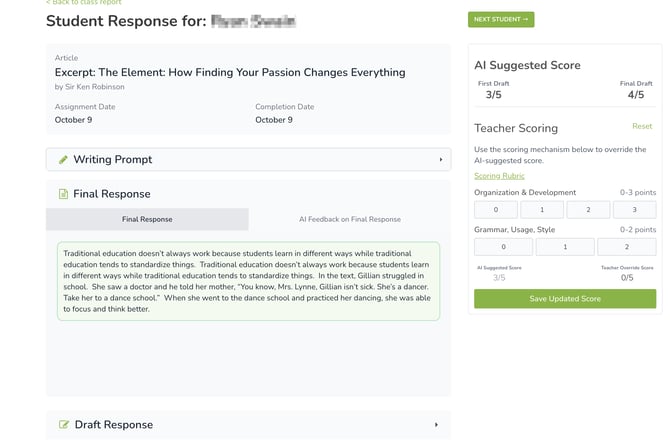Click the edit icon beside Draft Response

64,425
